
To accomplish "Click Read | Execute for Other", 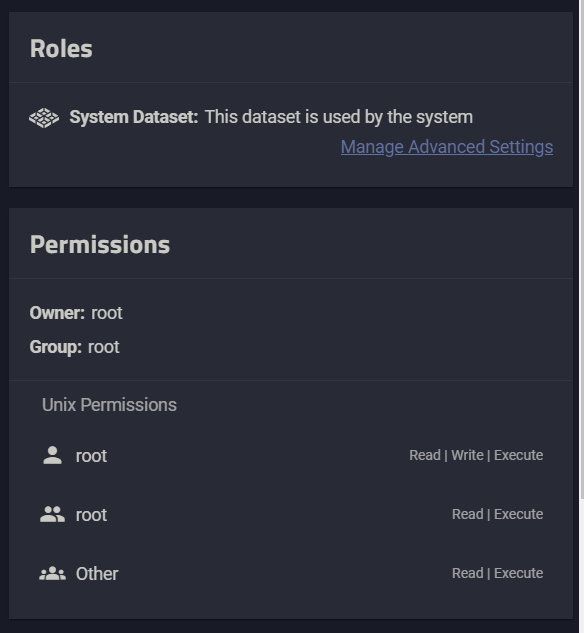I will [x=498, y=573].
